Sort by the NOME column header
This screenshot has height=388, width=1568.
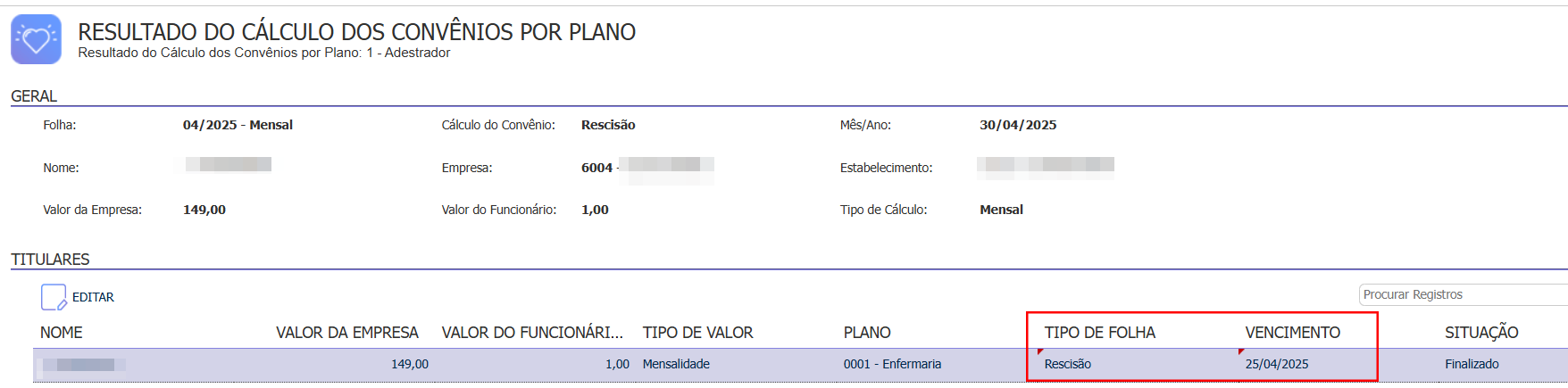[x=62, y=333]
